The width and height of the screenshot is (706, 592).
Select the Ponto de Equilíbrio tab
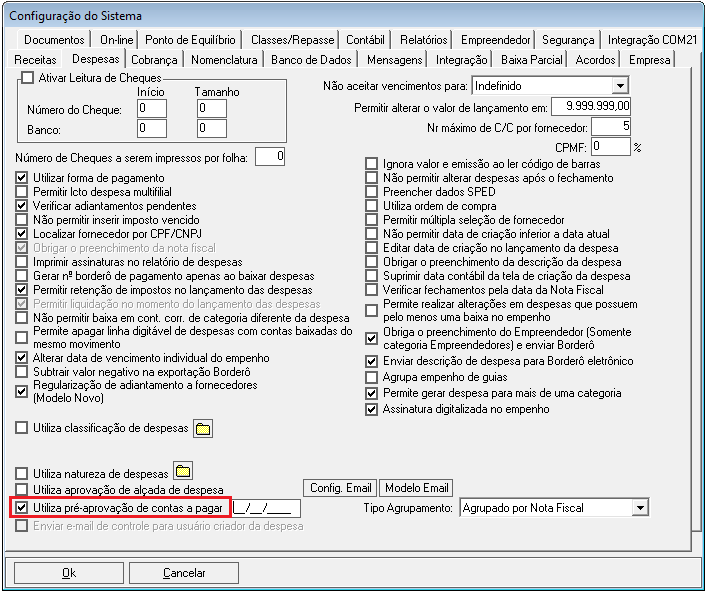pyautogui.click(x=190, y=40)
